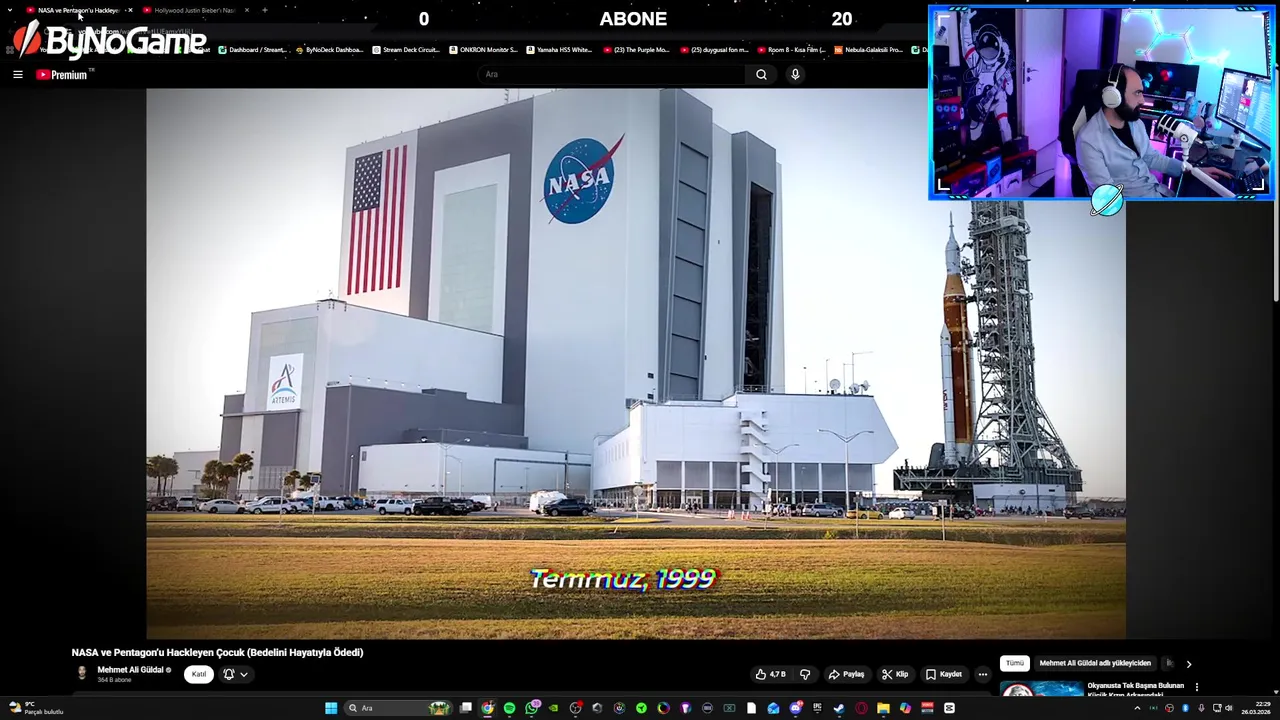Open Google Chrome from the taskbar
Image resolution: width=1280 pixels, height=720 pixels.
click(487, 708)
